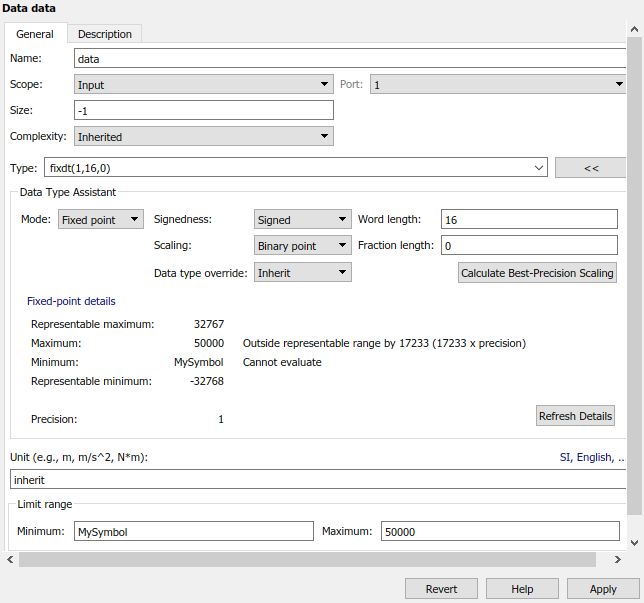644x603 pixels.
Task: Open the Data type override dropdown
Action: coord(302,272)
